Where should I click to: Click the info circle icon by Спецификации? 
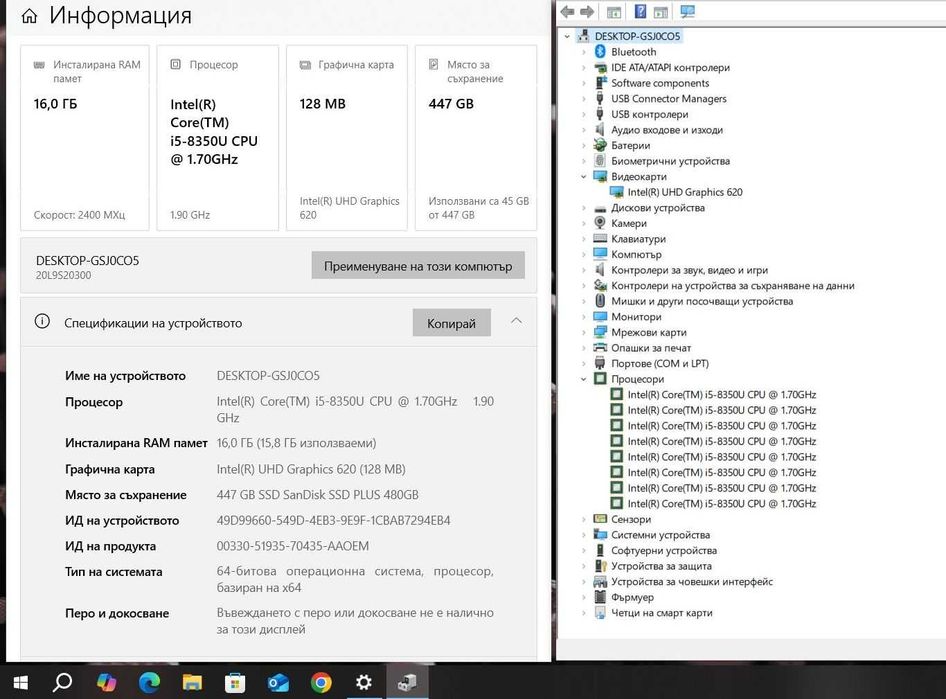(42, 321)
